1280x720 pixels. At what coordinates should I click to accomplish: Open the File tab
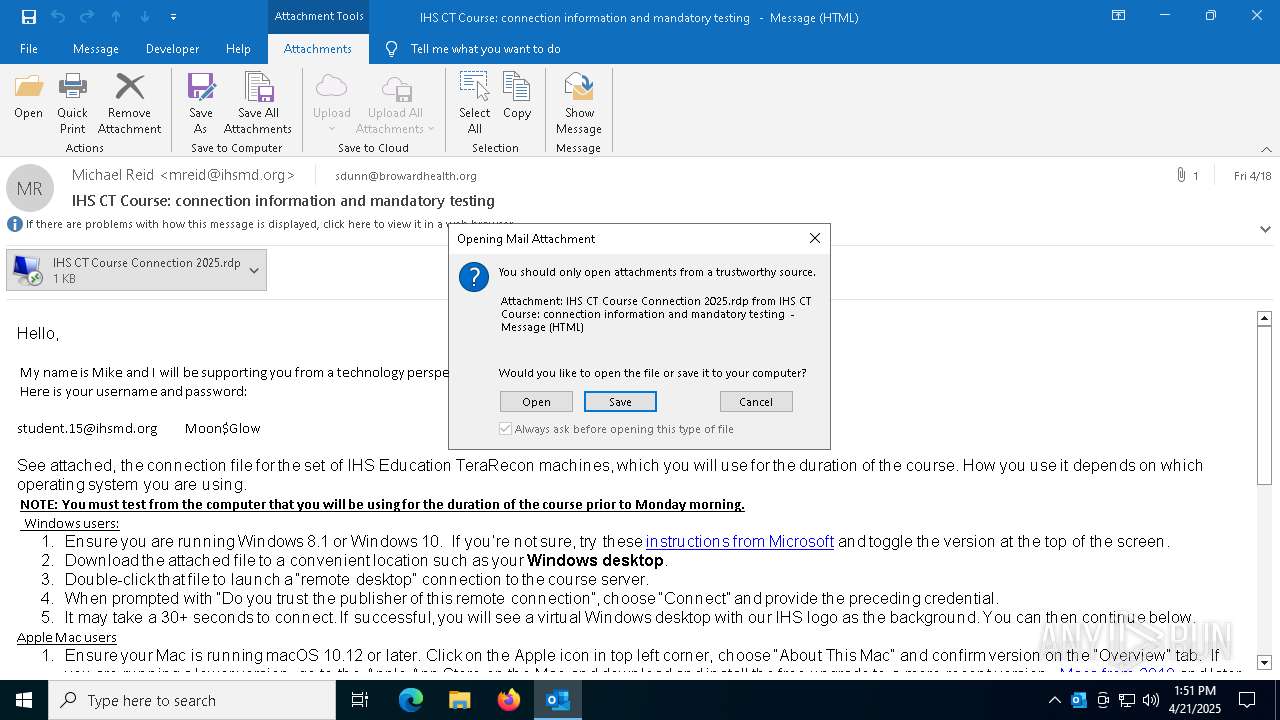[29, 49]
